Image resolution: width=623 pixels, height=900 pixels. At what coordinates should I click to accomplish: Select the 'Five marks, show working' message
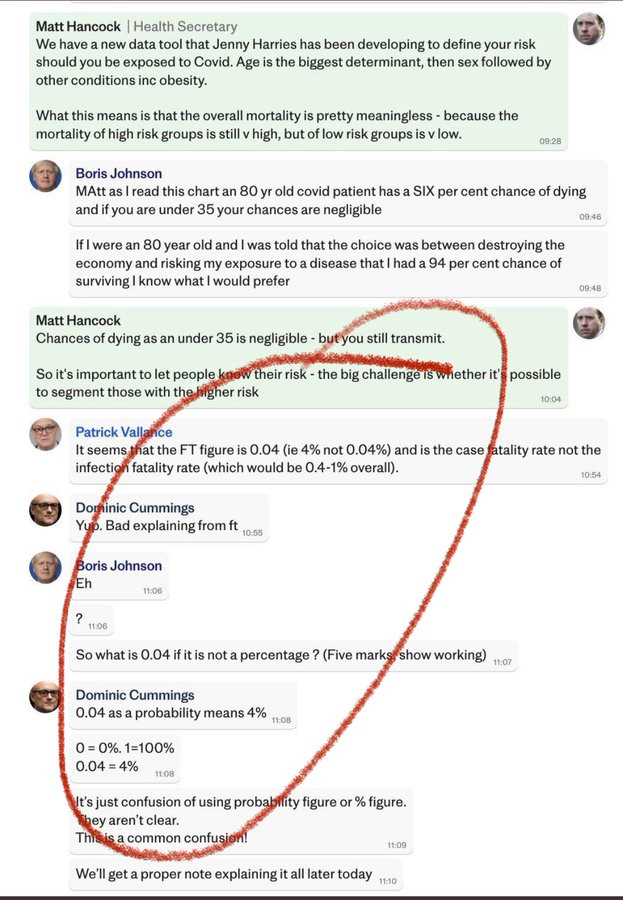(293, 656)
